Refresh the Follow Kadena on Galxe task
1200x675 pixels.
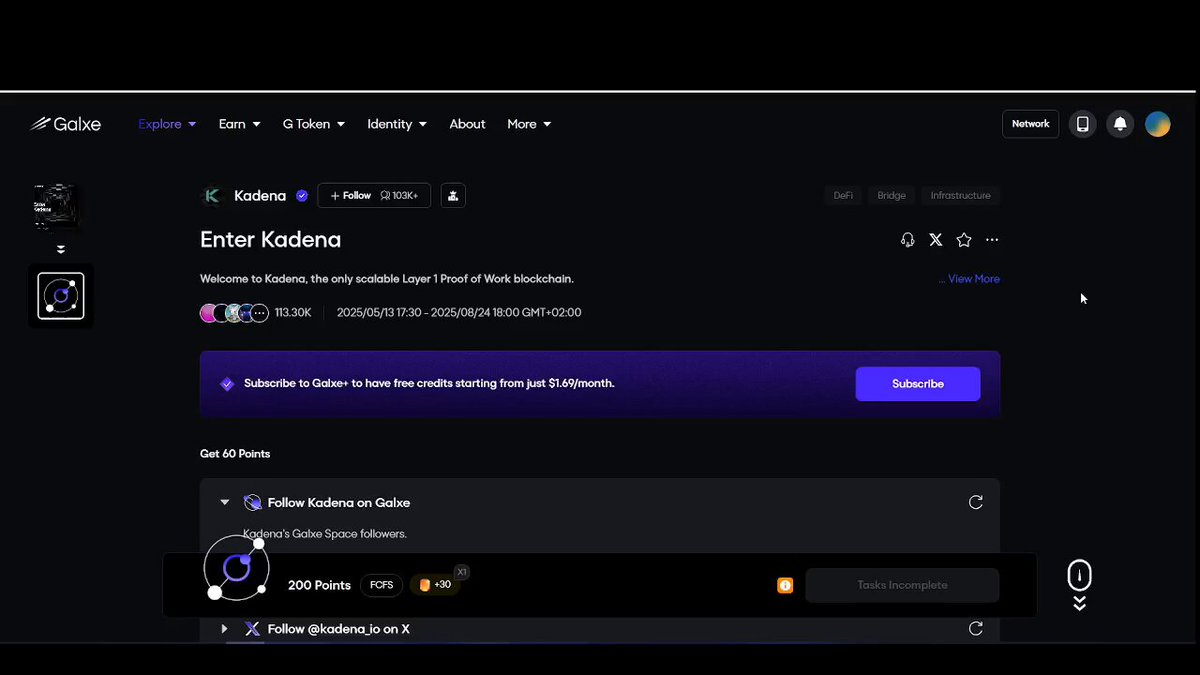tap(976, 503)
